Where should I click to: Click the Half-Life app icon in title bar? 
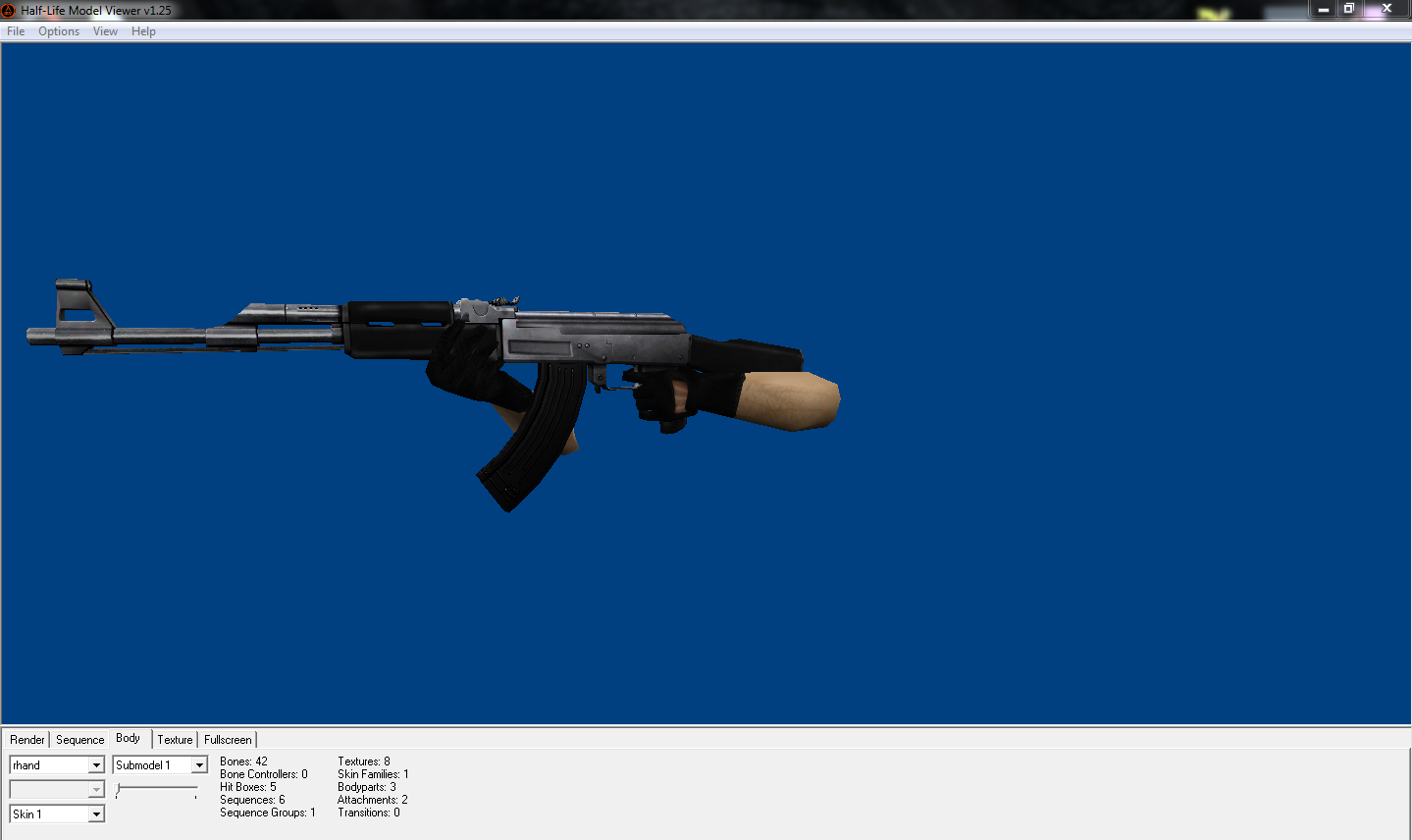point(9,10)
